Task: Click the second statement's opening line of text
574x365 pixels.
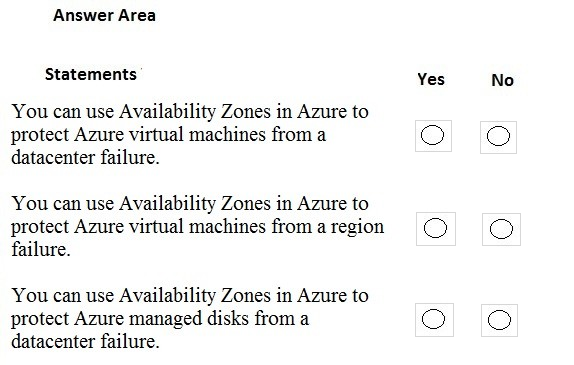Action: [x=190, y=203]
